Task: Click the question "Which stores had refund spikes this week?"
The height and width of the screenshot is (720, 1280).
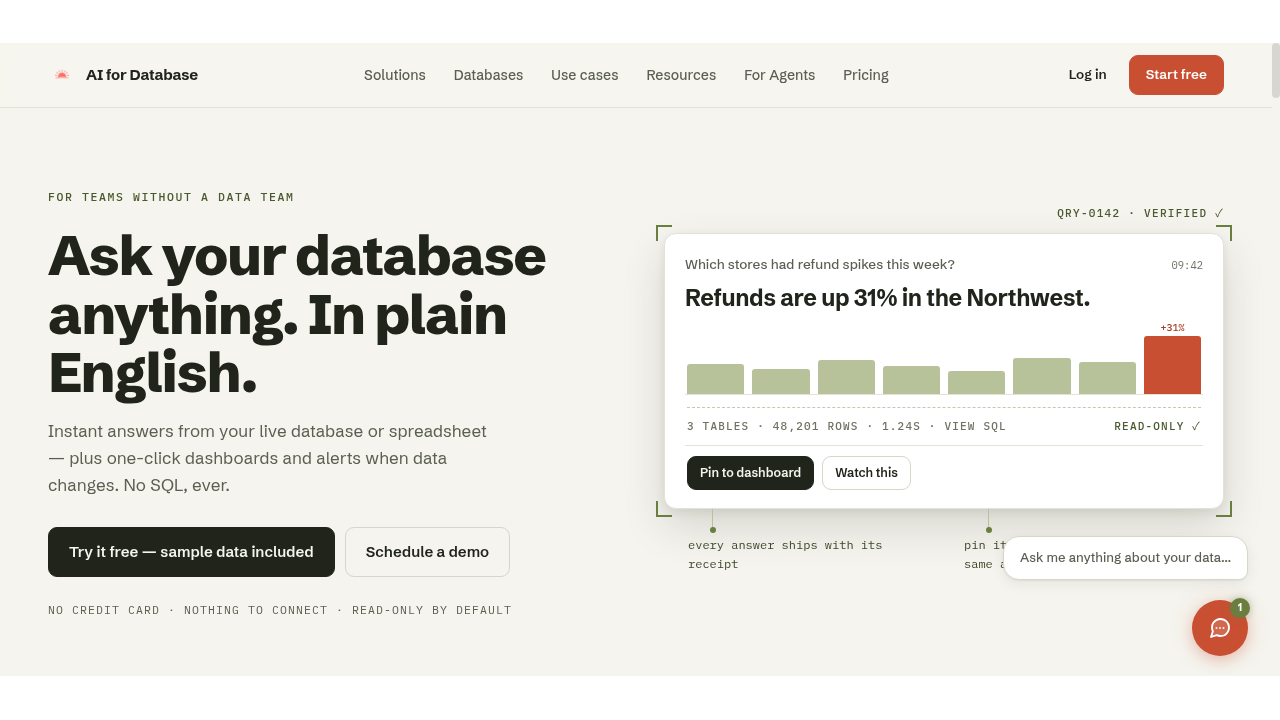Action: point(820,265)
